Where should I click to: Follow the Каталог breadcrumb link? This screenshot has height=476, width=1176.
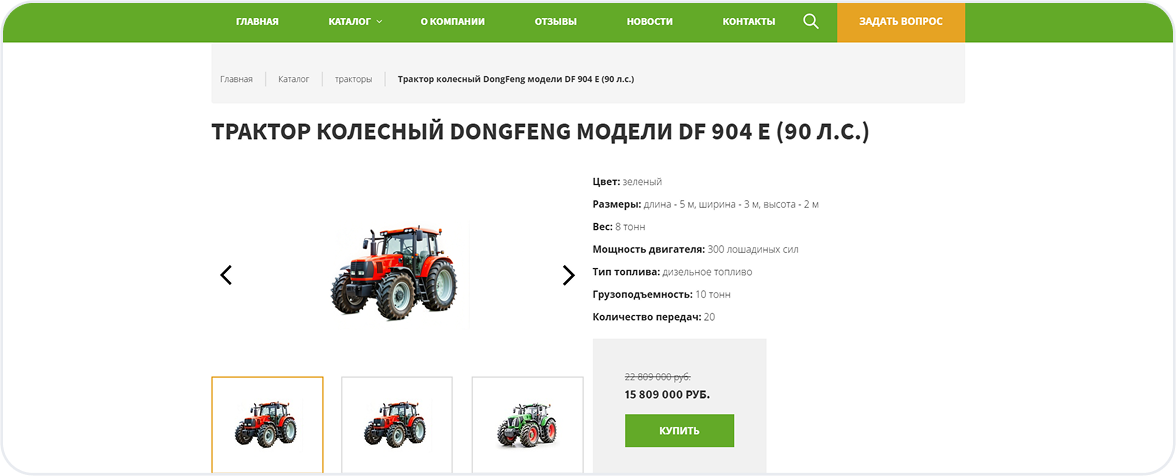tap(293, 79)
